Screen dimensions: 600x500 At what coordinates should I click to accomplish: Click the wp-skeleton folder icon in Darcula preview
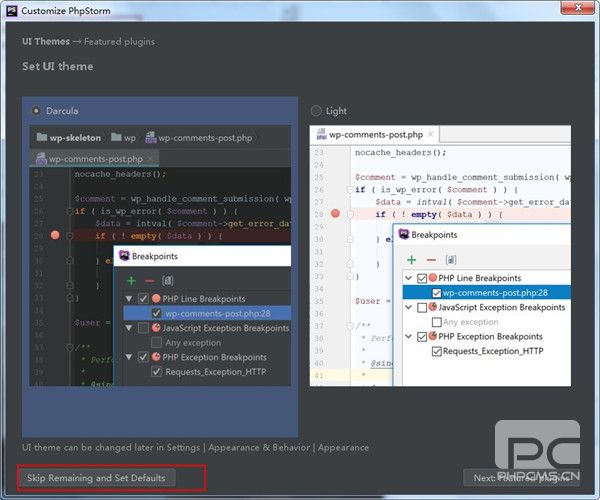pos(42,137)
